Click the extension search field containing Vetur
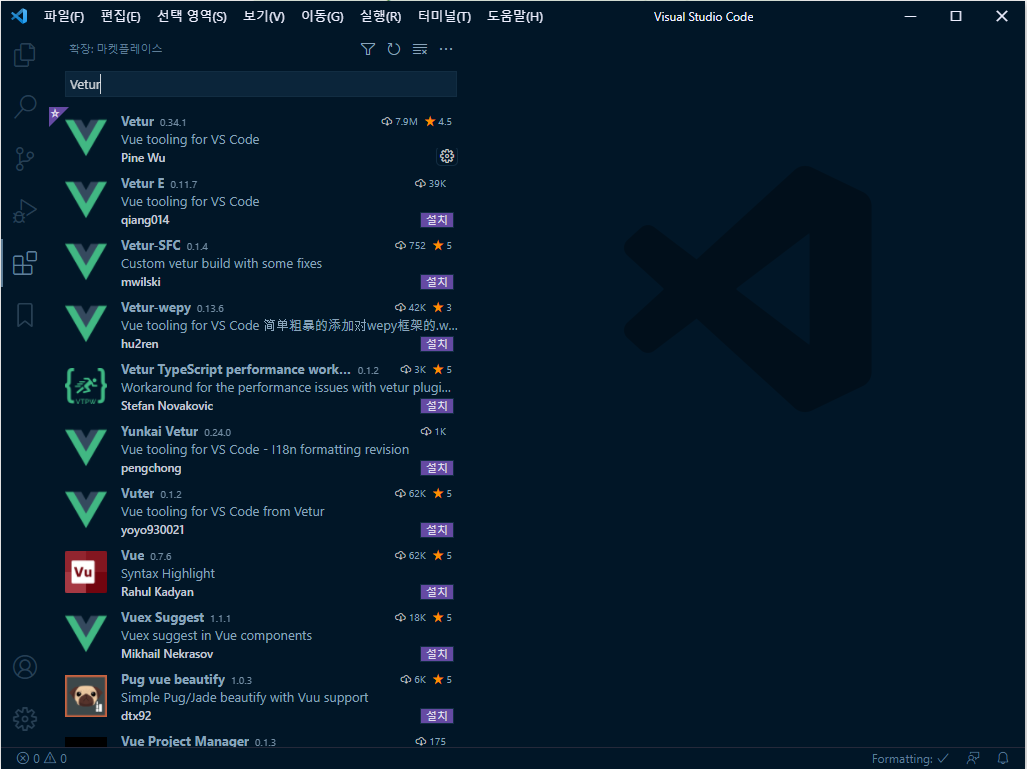 [261, 84]
